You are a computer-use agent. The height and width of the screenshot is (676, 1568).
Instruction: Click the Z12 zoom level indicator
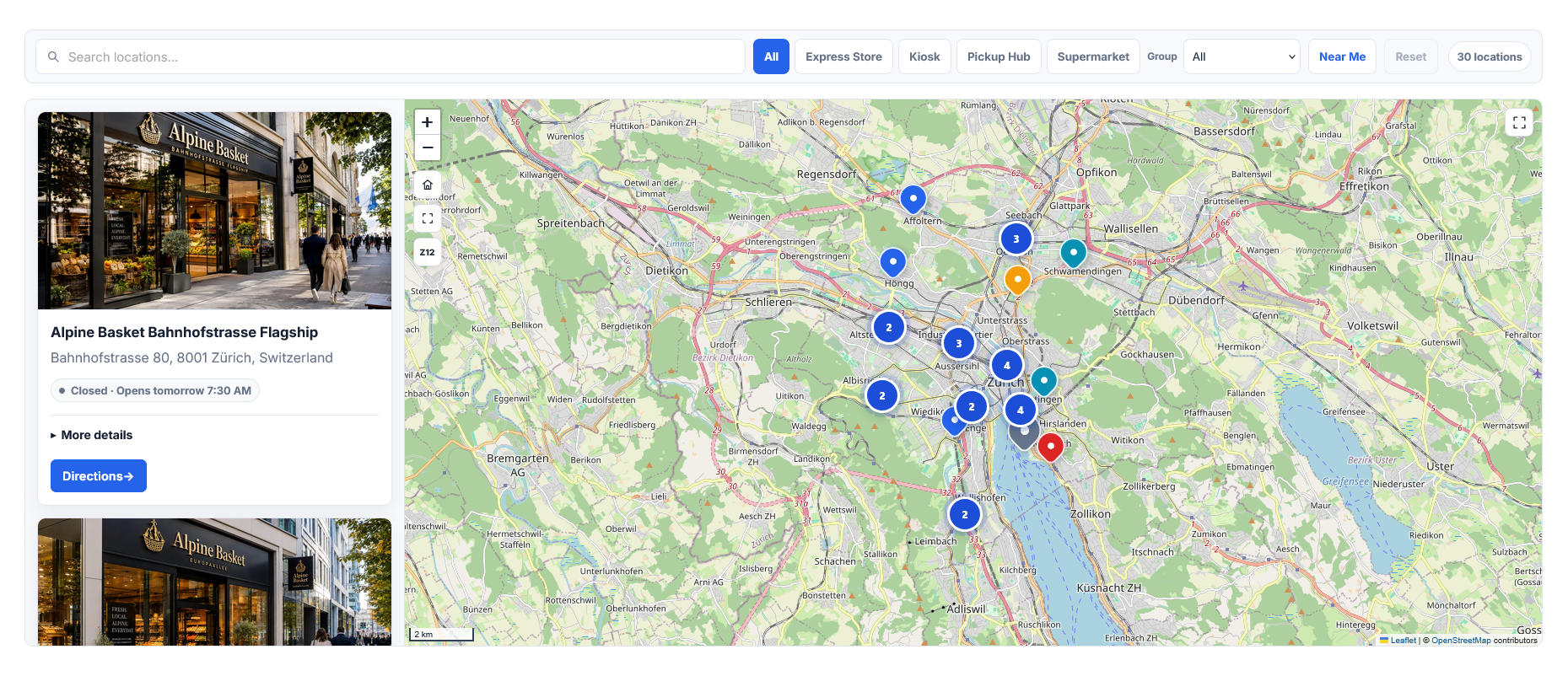(x=428, y=252)
